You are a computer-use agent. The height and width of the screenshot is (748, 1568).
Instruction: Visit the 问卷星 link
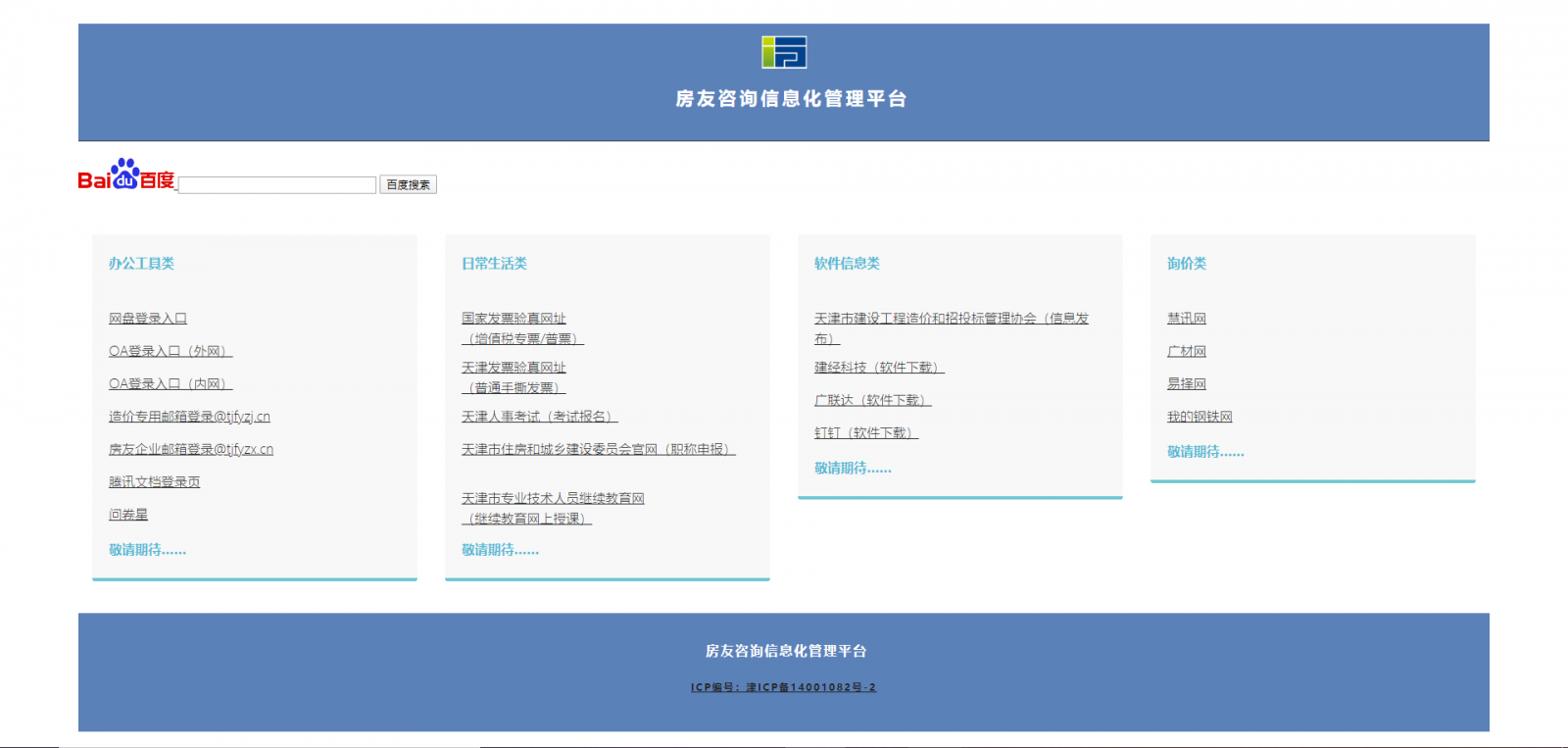[128, 515]
